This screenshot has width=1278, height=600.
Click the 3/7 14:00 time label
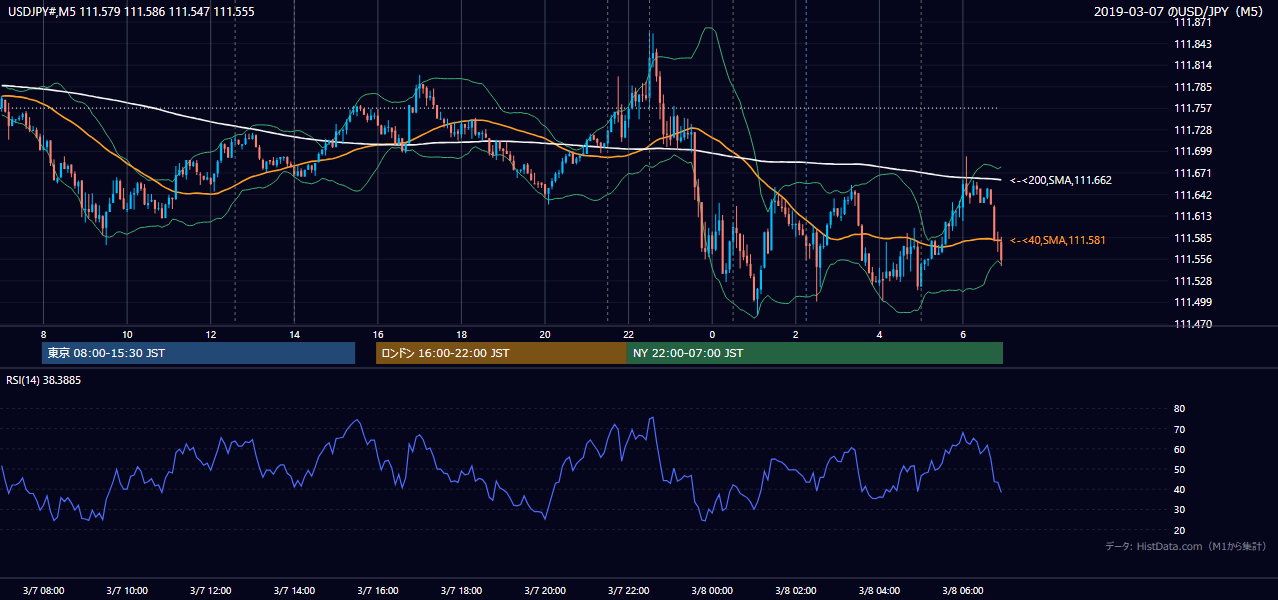294,590
